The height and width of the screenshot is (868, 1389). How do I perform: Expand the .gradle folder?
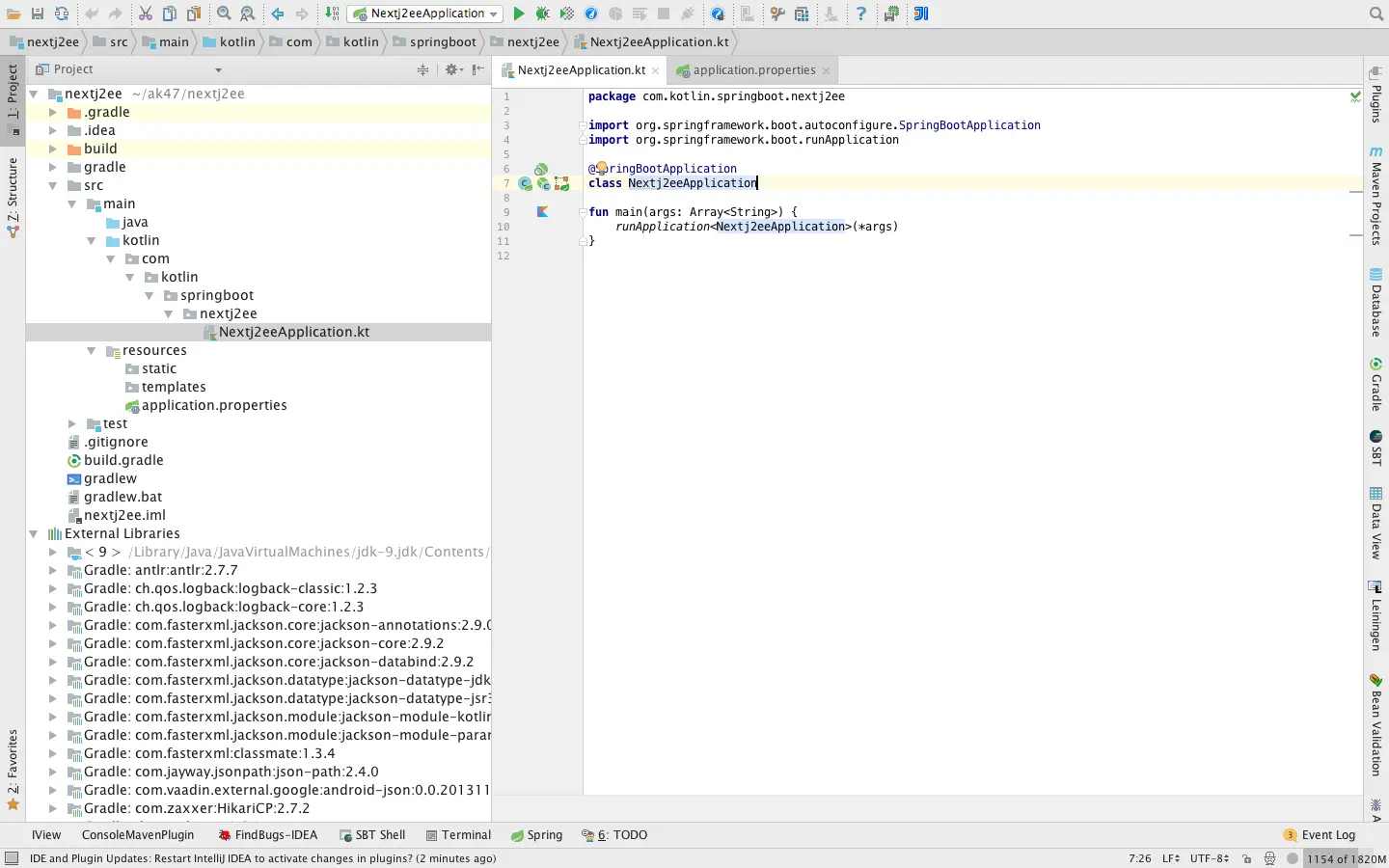(x=53, y=112)
